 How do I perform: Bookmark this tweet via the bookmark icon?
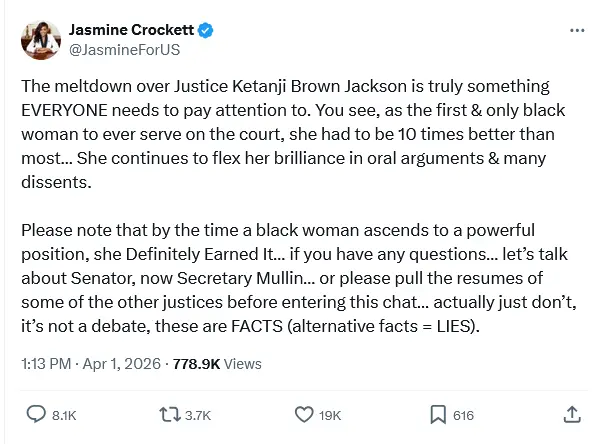[x=437, y=413]
